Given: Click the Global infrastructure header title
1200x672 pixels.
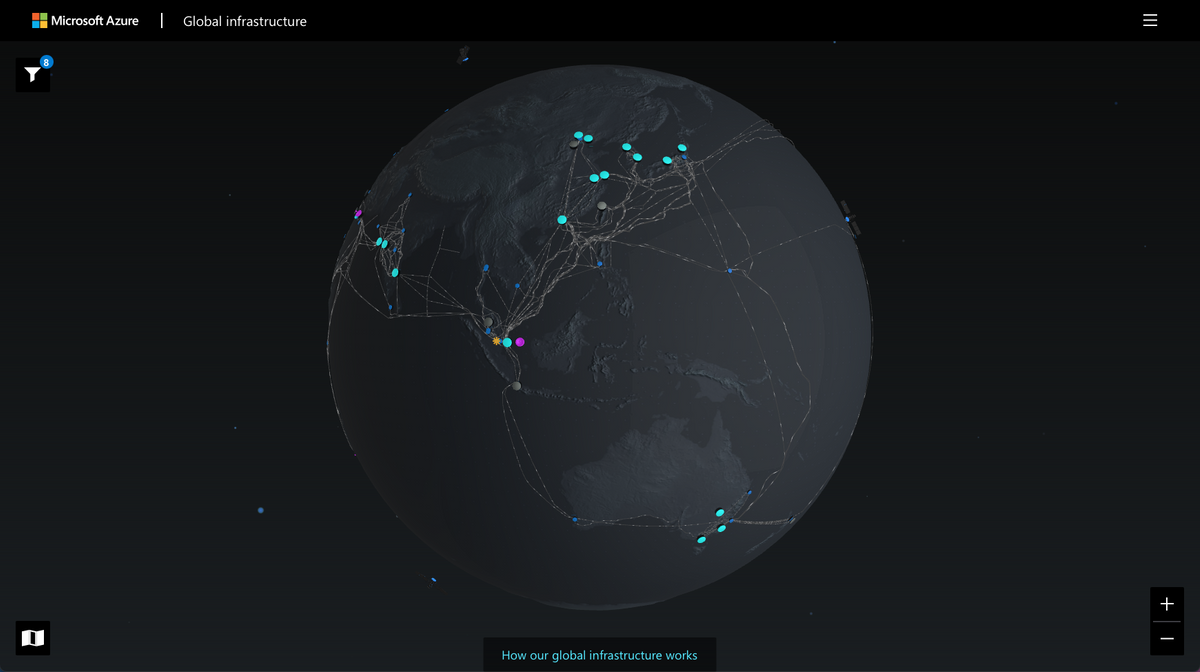Looking at the screenshot, I should point(244,21).
